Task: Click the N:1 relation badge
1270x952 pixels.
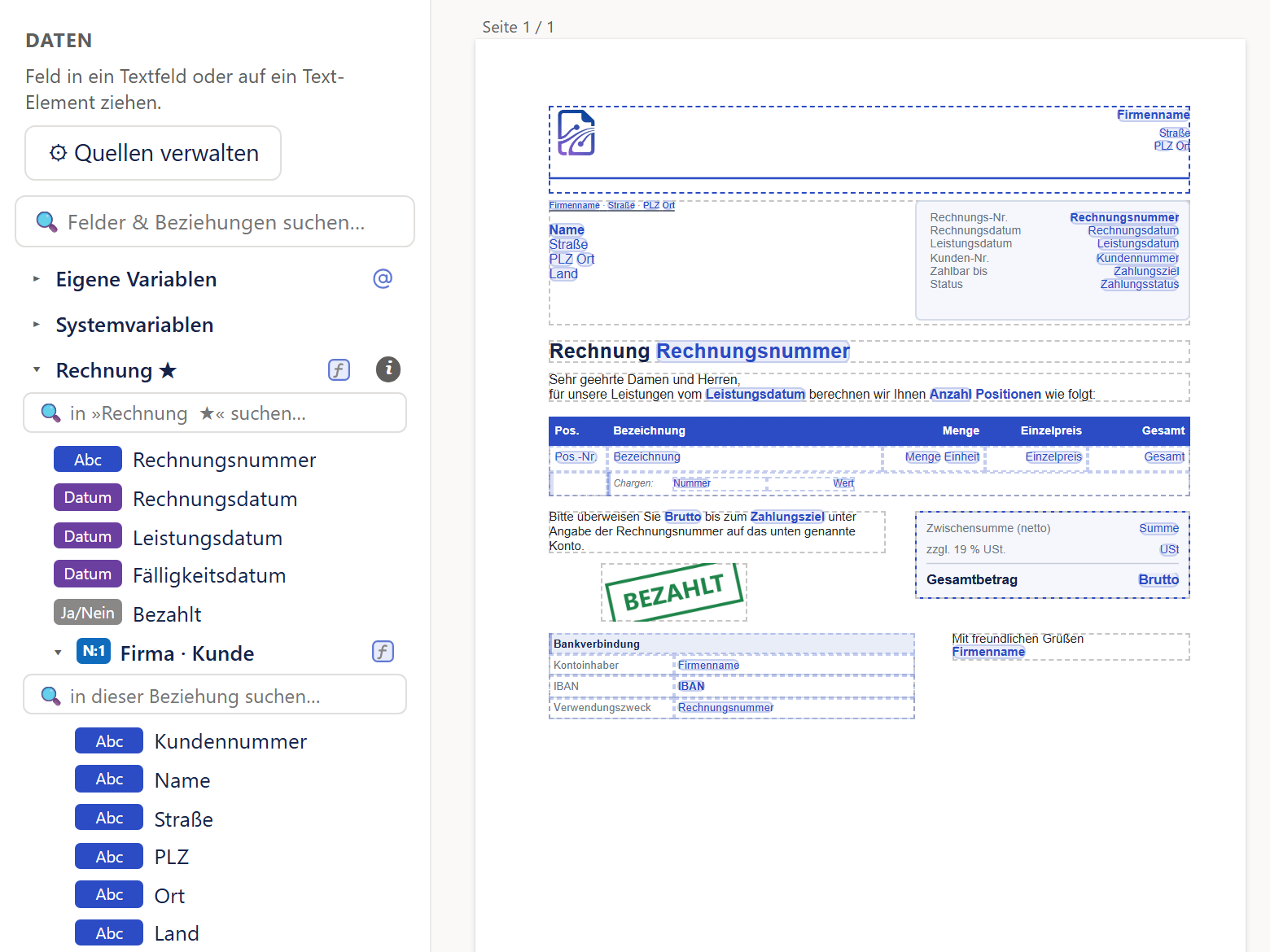Action: click(x=94, y=651)
